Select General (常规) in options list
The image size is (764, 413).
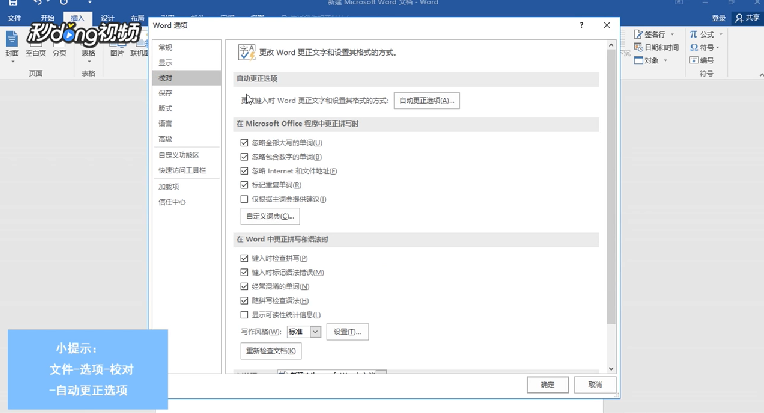tap(187, 47)
